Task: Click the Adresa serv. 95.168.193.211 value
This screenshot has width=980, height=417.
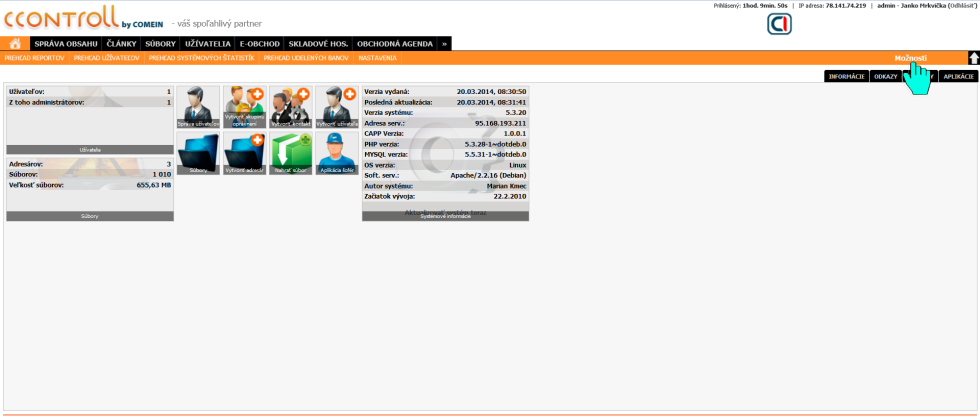Action: coord(501,123)
